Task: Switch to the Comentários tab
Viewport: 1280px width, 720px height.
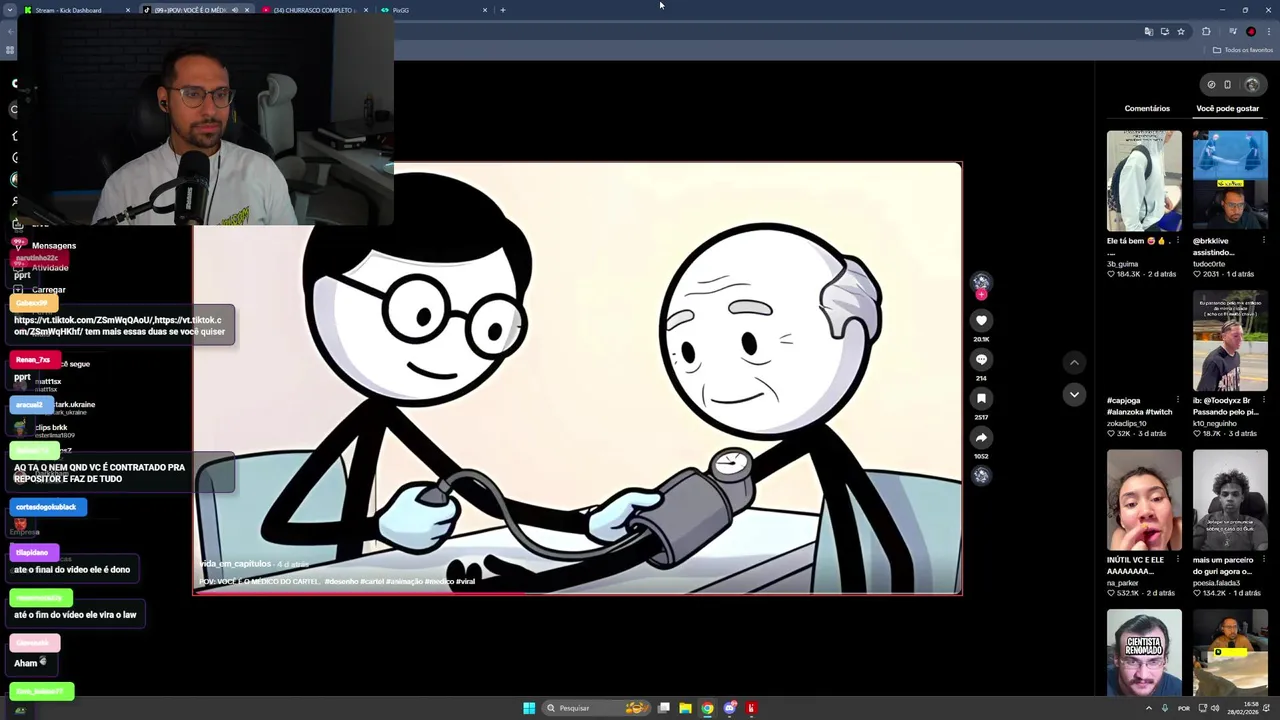Action: click(1147, 108)
